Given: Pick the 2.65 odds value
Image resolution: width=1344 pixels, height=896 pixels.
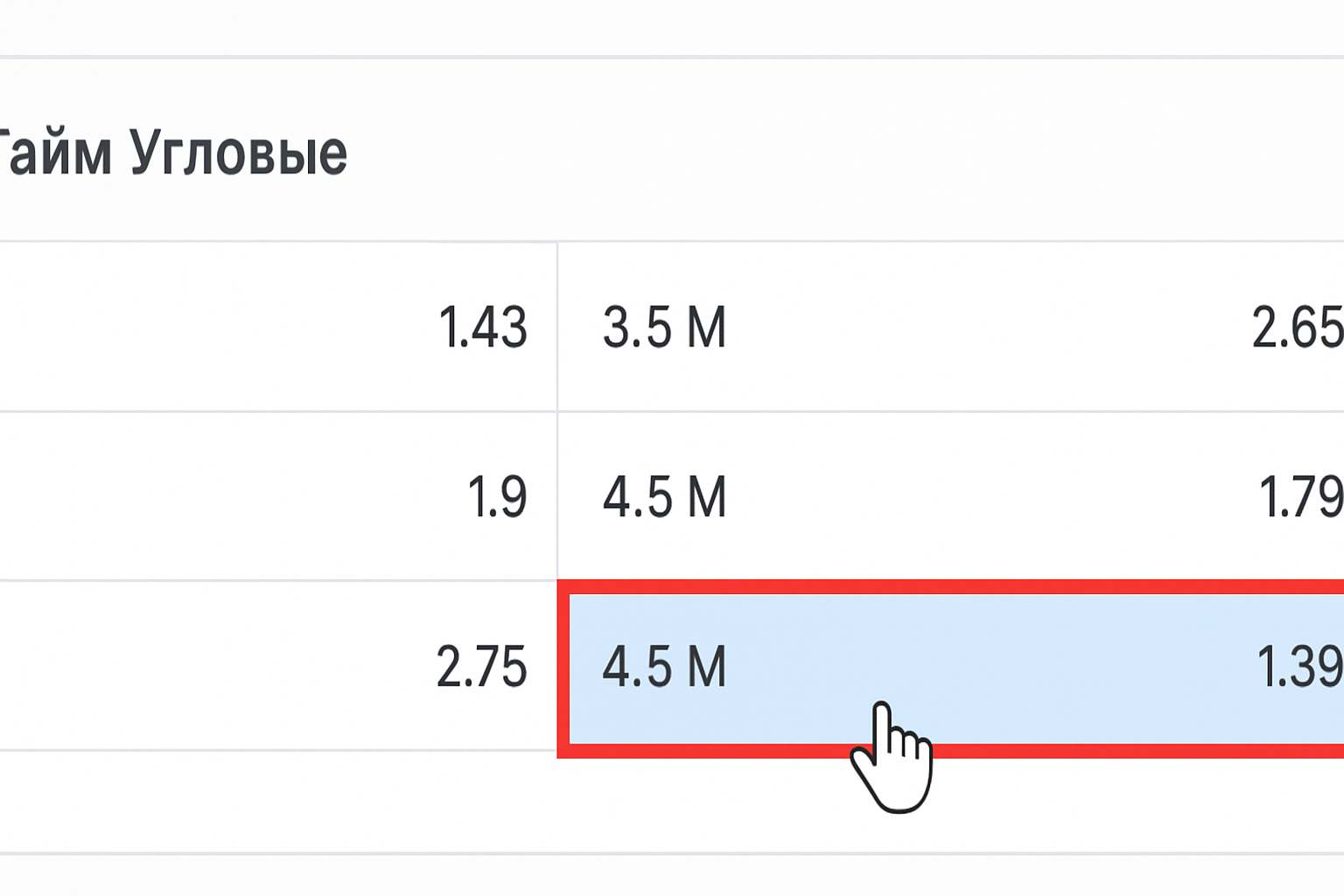Looking at the screenshot, I should point(1297,328).
